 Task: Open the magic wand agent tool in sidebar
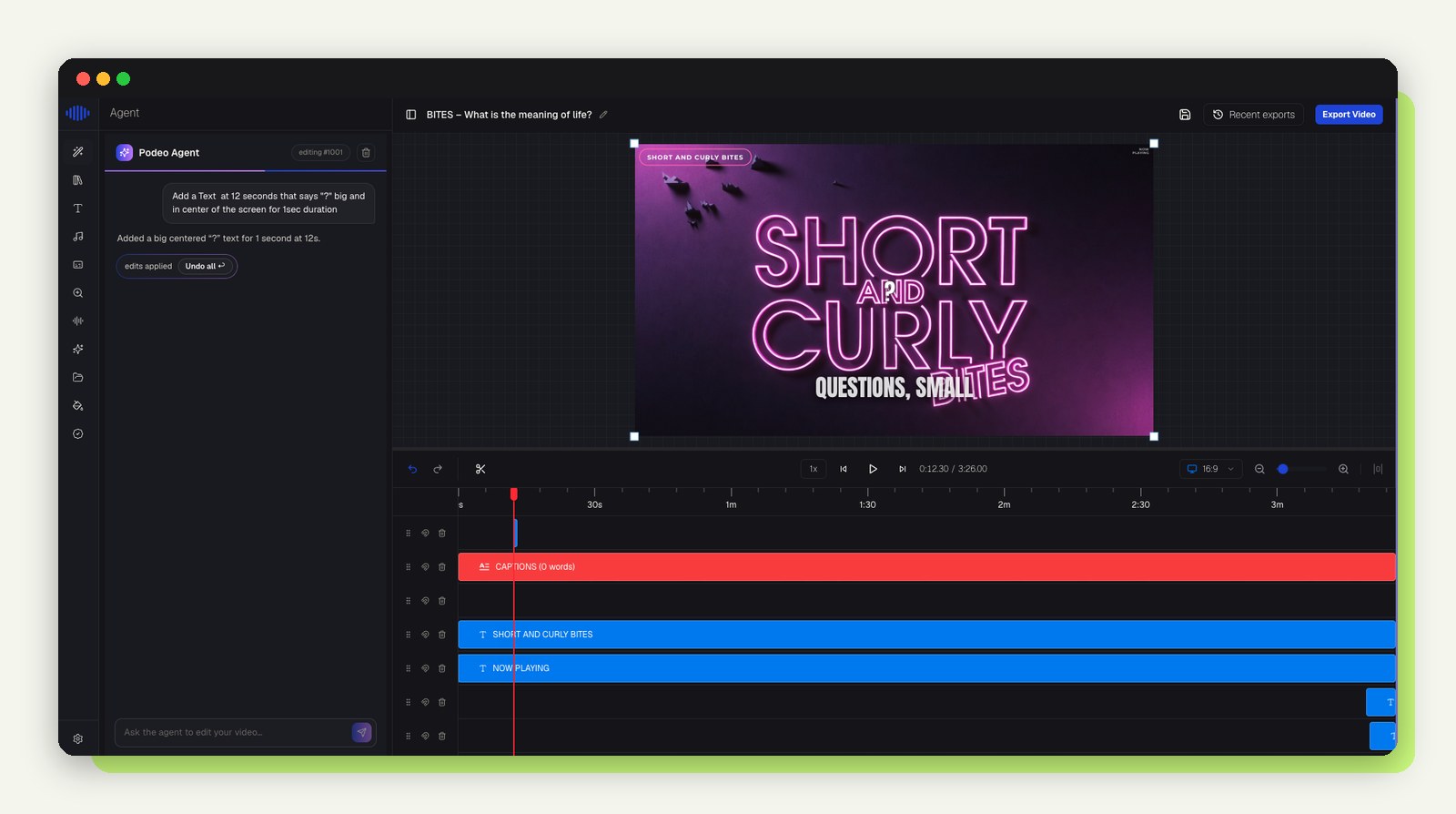coord(78,152)
